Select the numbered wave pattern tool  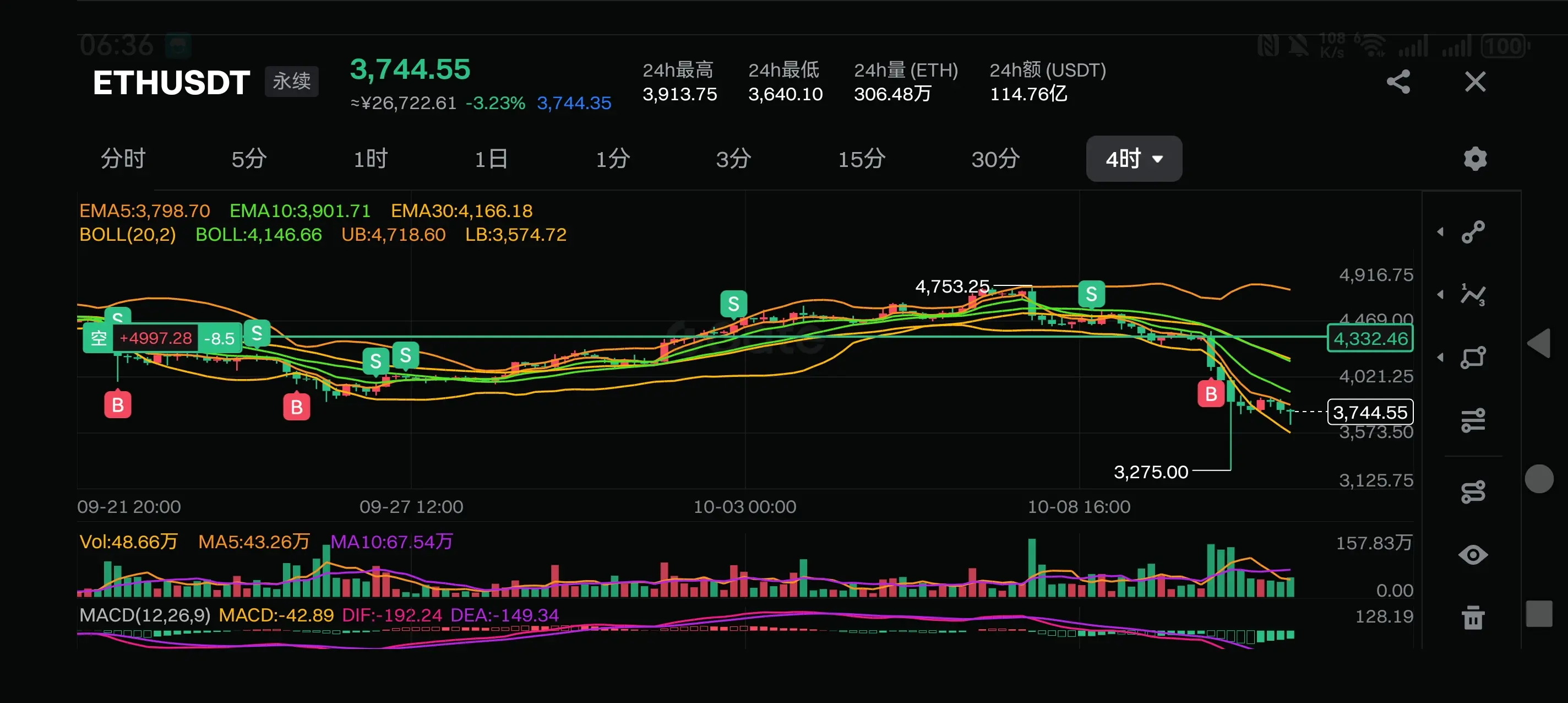[x=1473, y=295]
